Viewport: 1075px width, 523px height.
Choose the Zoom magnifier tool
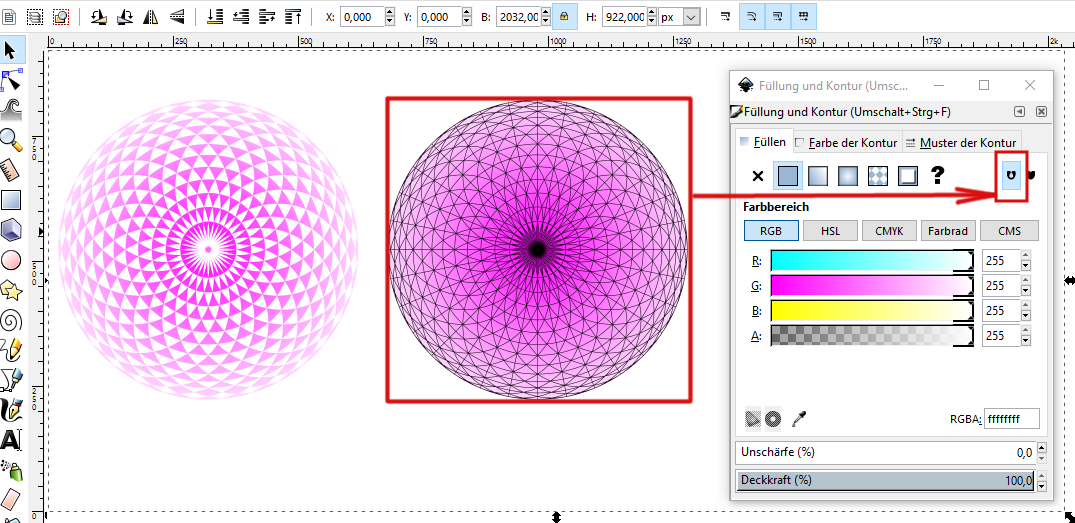(x=11, y=139)
